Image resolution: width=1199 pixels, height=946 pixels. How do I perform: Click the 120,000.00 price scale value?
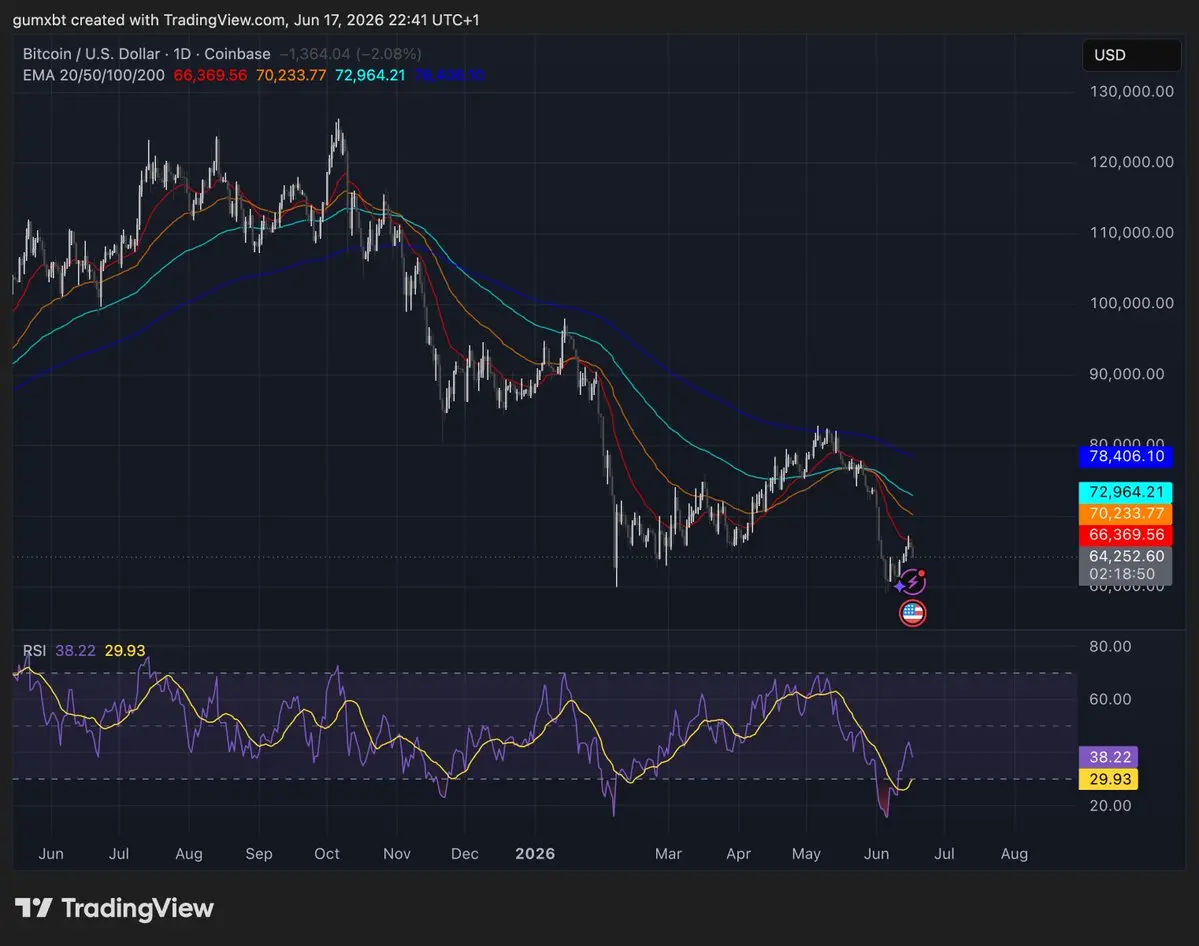[x=1132, y=162]
